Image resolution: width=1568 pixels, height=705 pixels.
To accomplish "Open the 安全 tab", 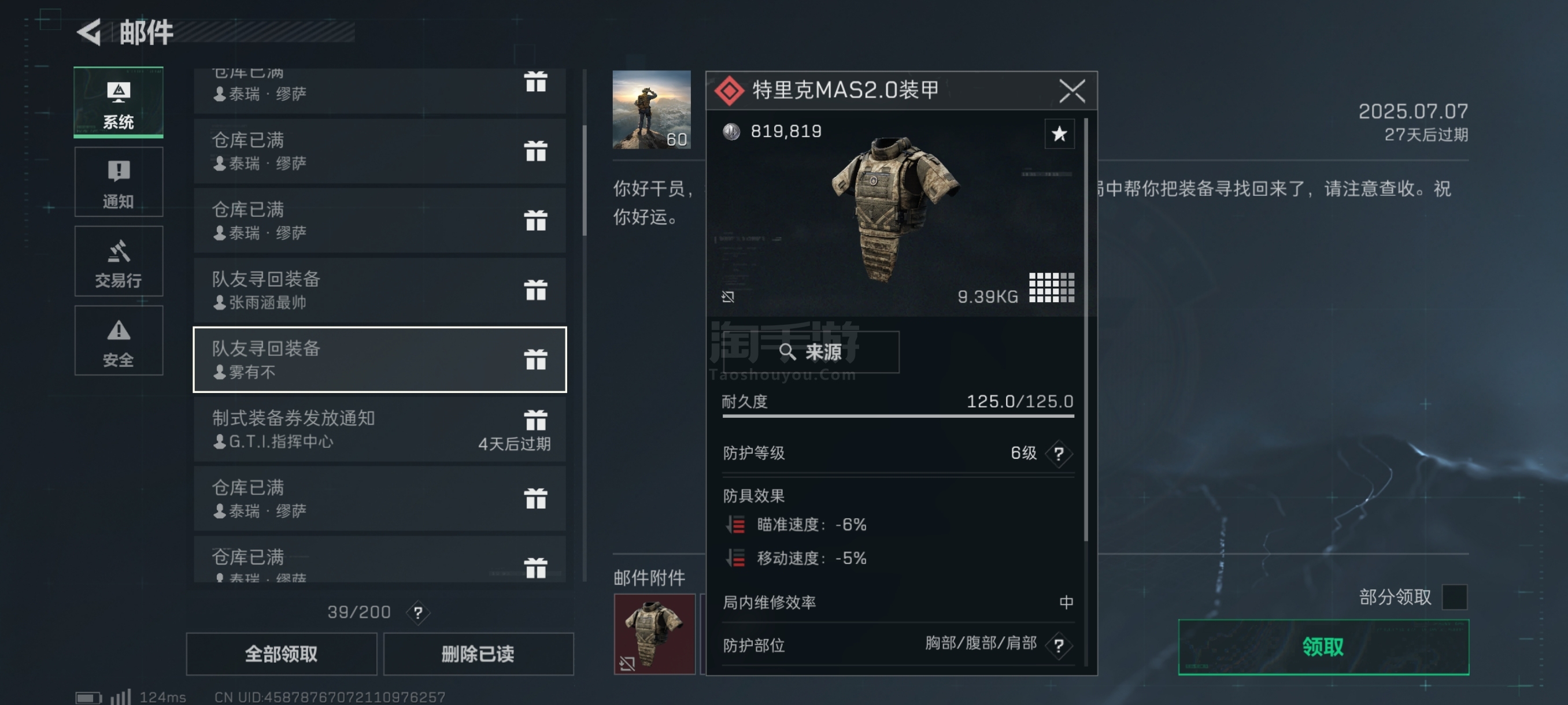I will 119,340.
